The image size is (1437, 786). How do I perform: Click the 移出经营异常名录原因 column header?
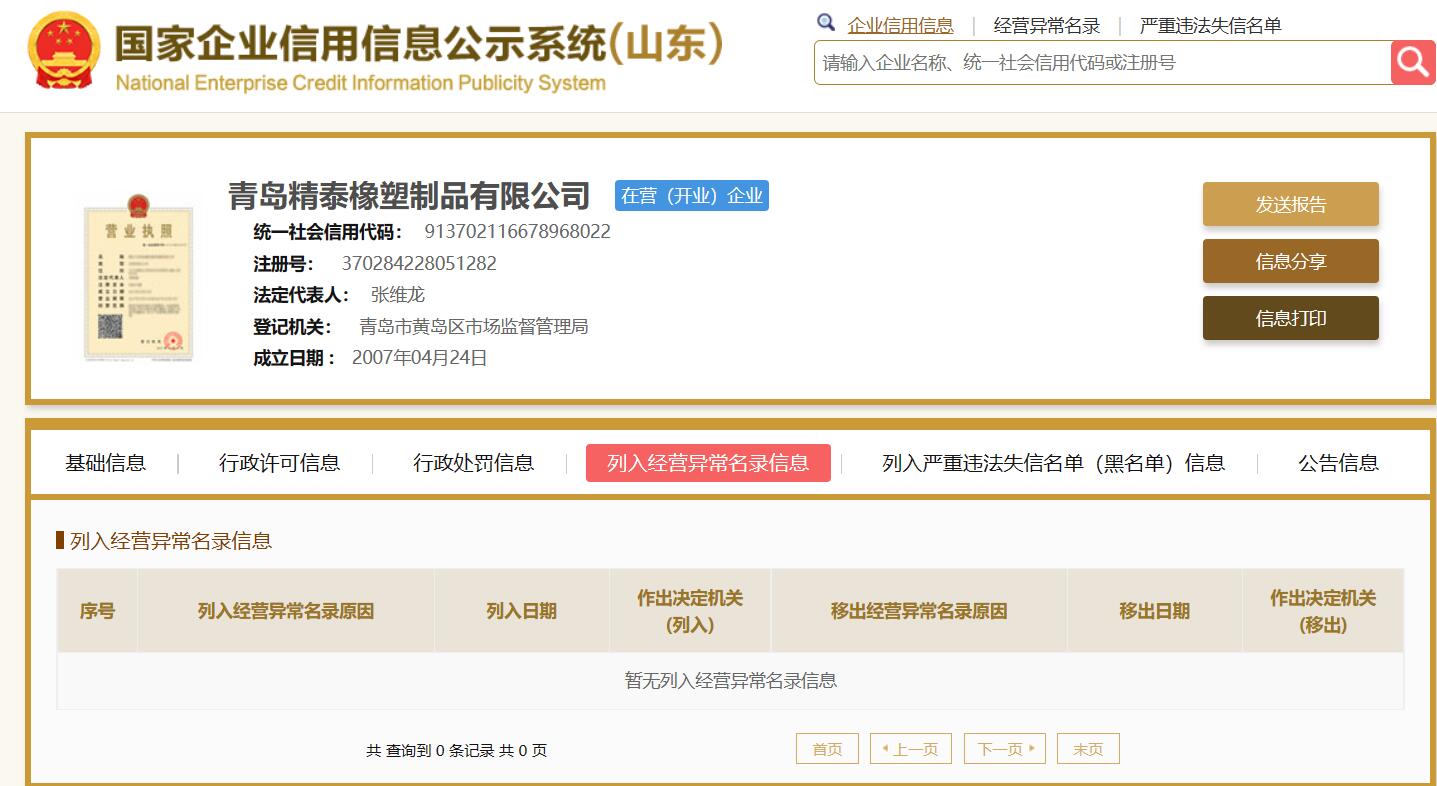coord(919,611)
